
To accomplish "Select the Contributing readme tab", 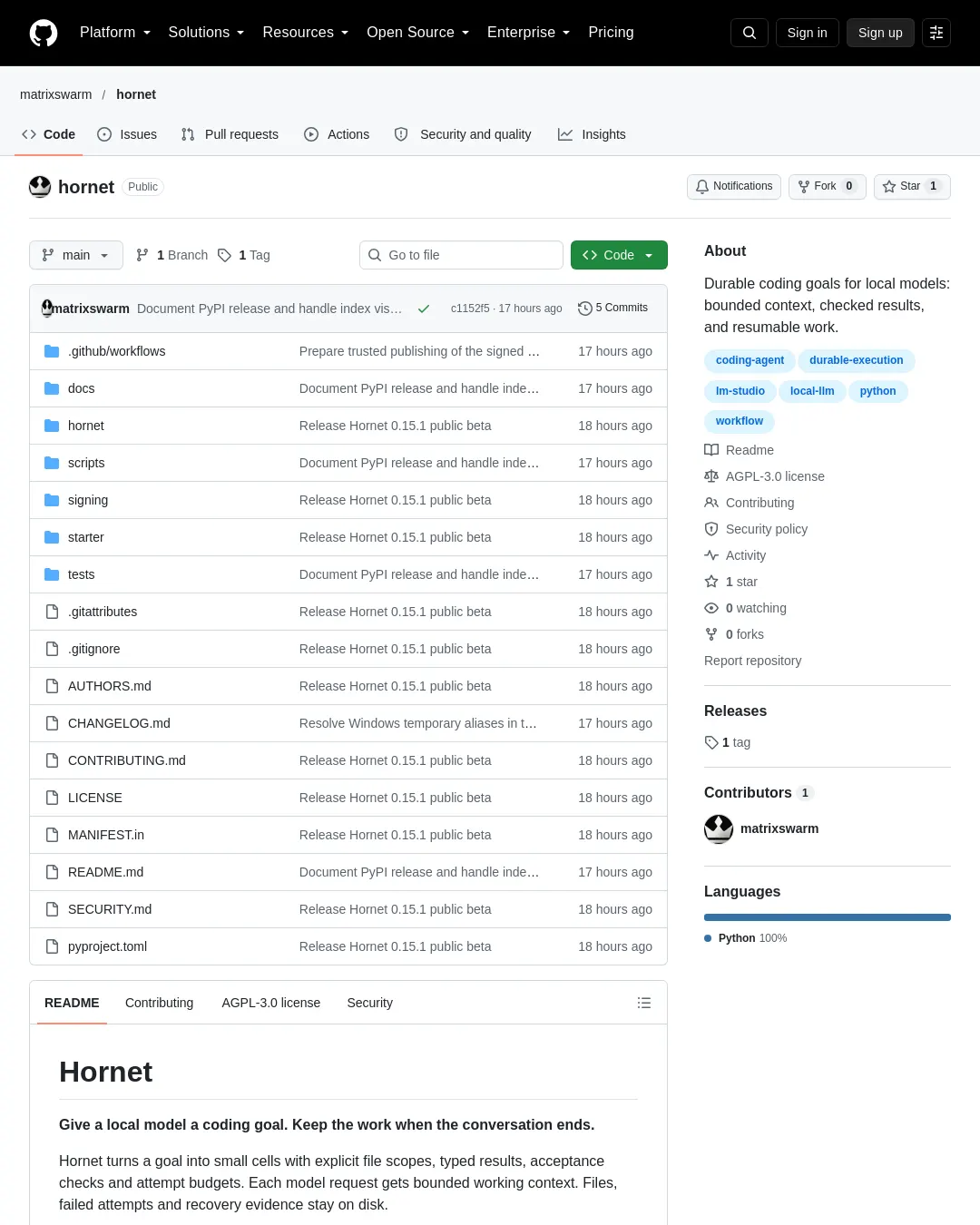I will [160, 1003].
